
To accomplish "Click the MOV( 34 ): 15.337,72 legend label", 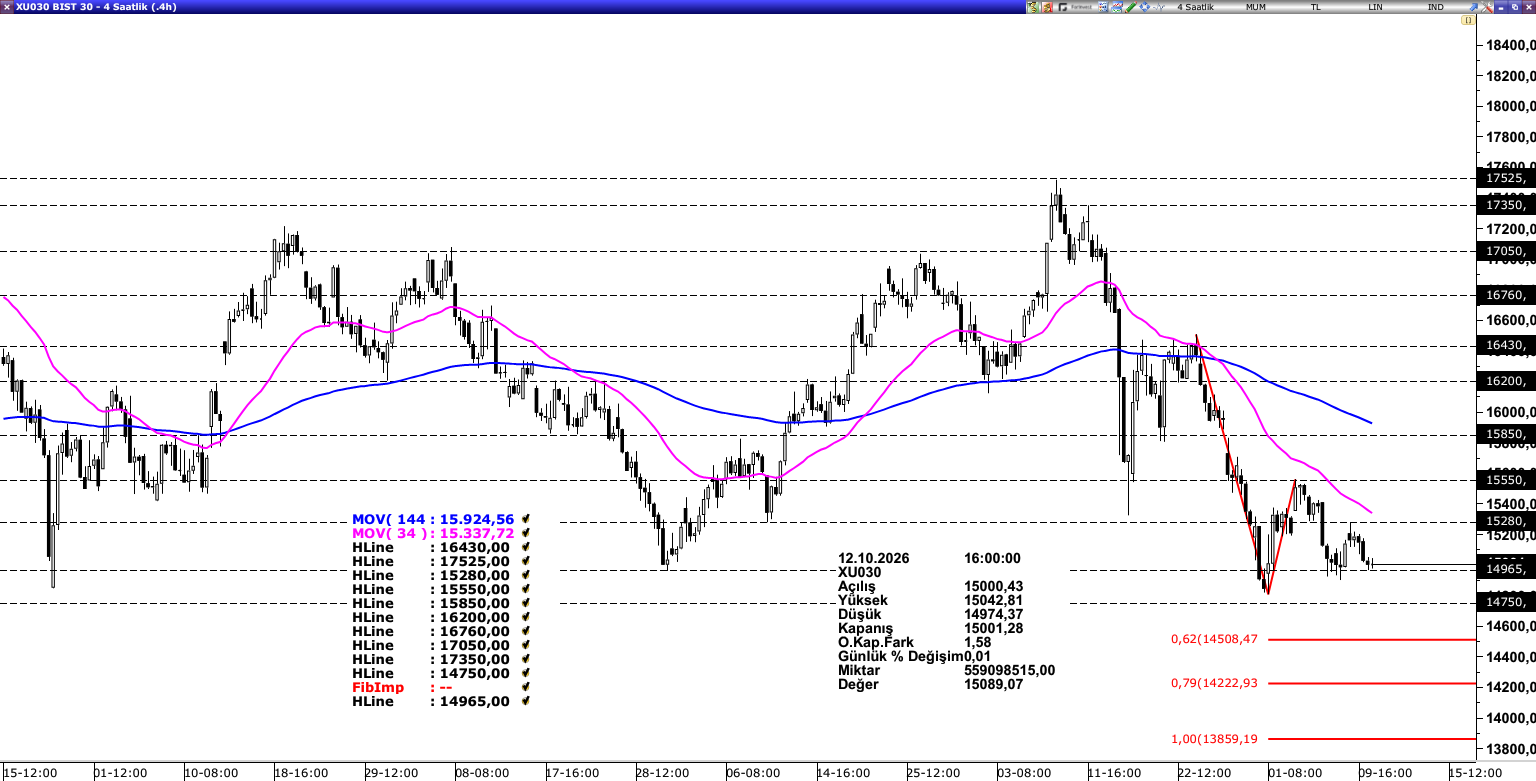I will click(x=433, y=534).
